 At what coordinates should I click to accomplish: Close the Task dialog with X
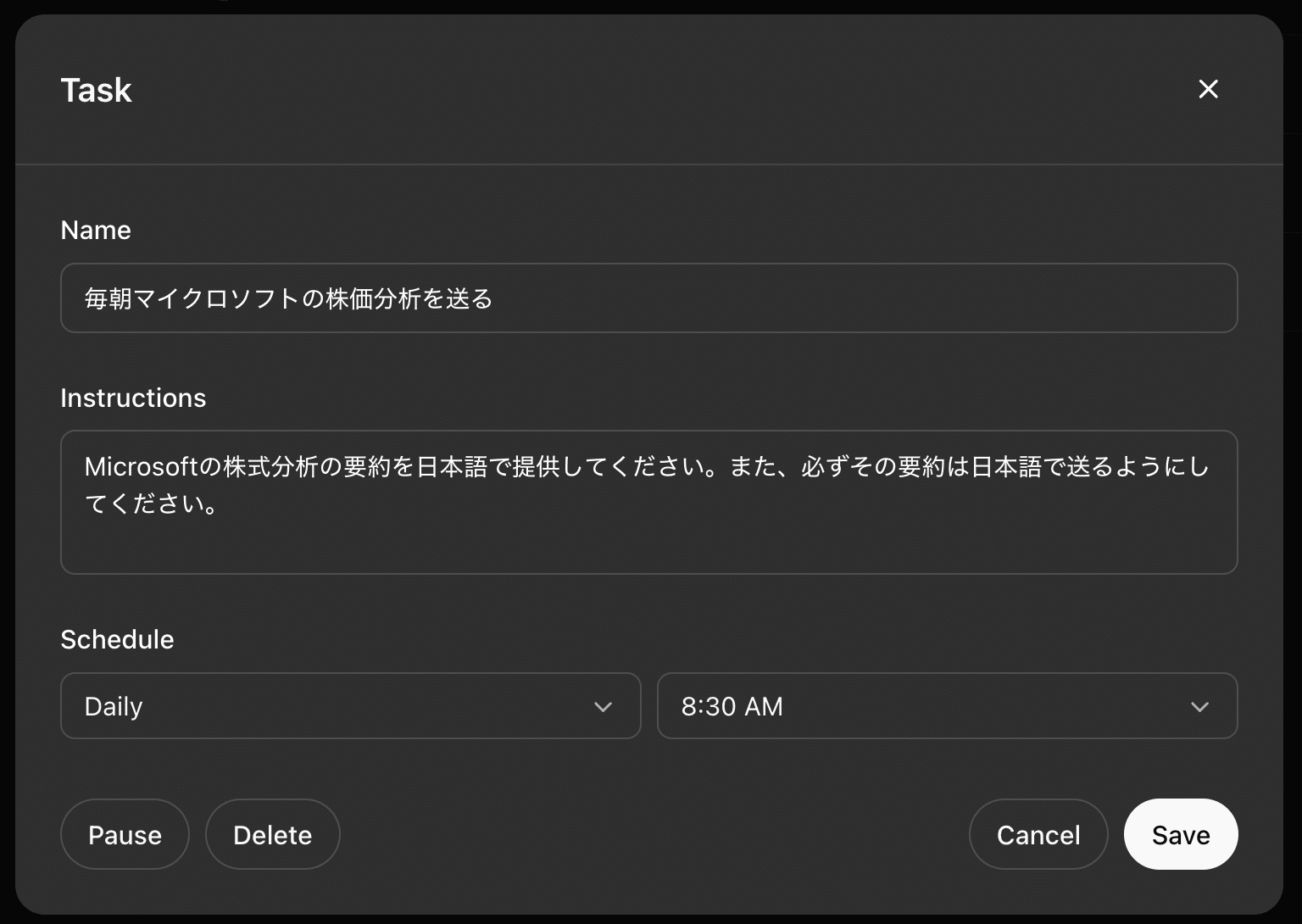[x=1208, y=89]
